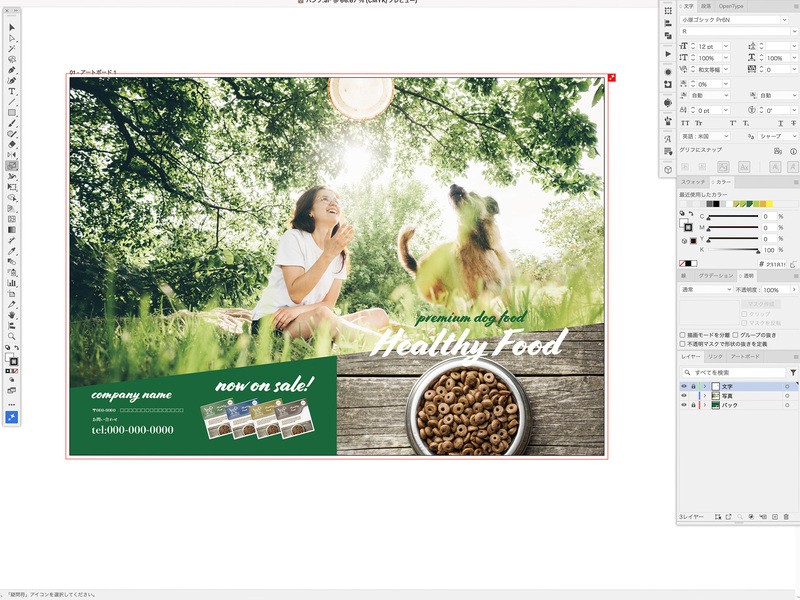The height and width of the screenshot is (600, 800).
Task: Hide the 文字 layer using eye icon
Action: pos(684,386)
